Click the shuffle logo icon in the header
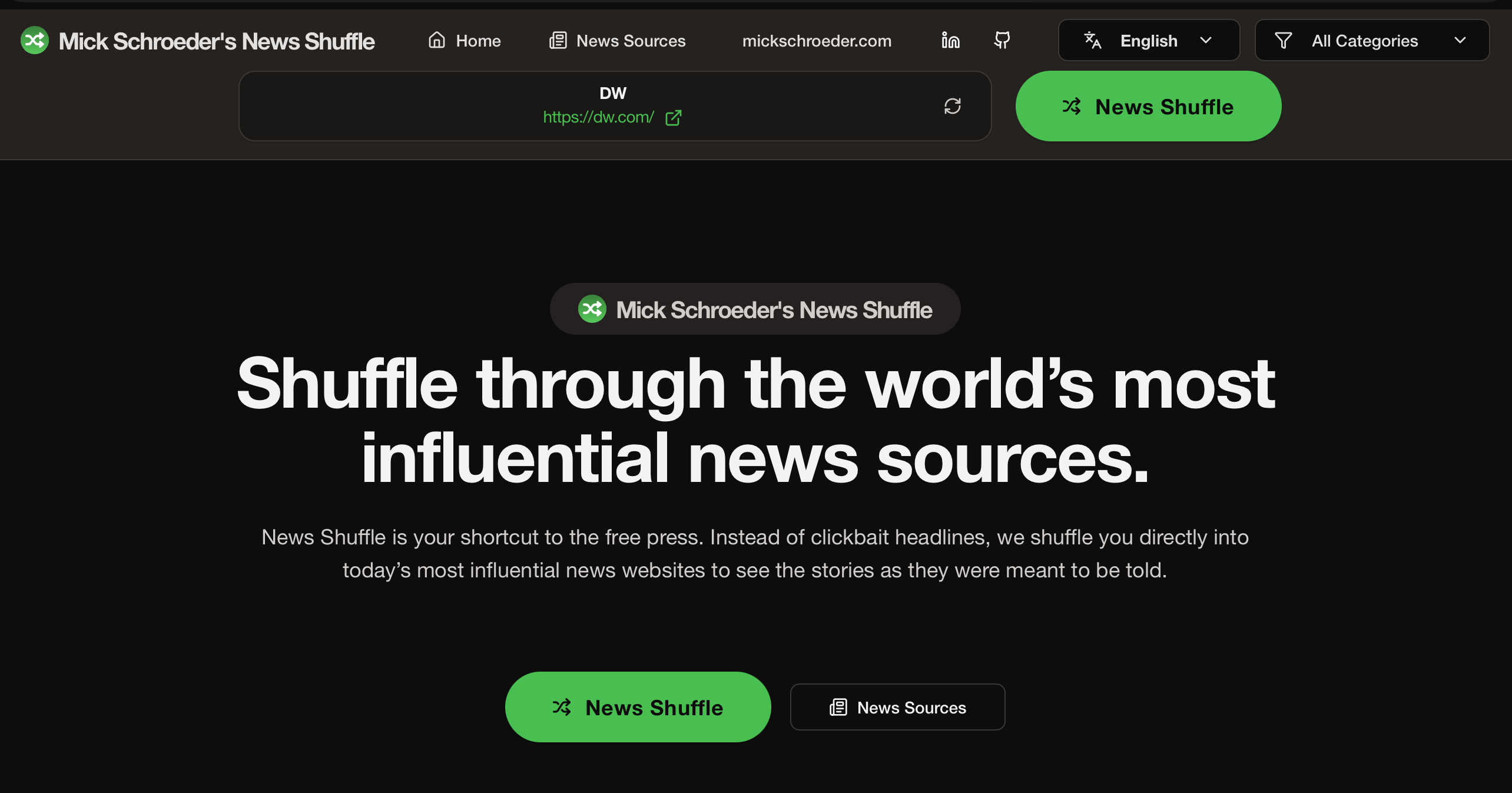The image size is (1512, 793). (34, 40)
